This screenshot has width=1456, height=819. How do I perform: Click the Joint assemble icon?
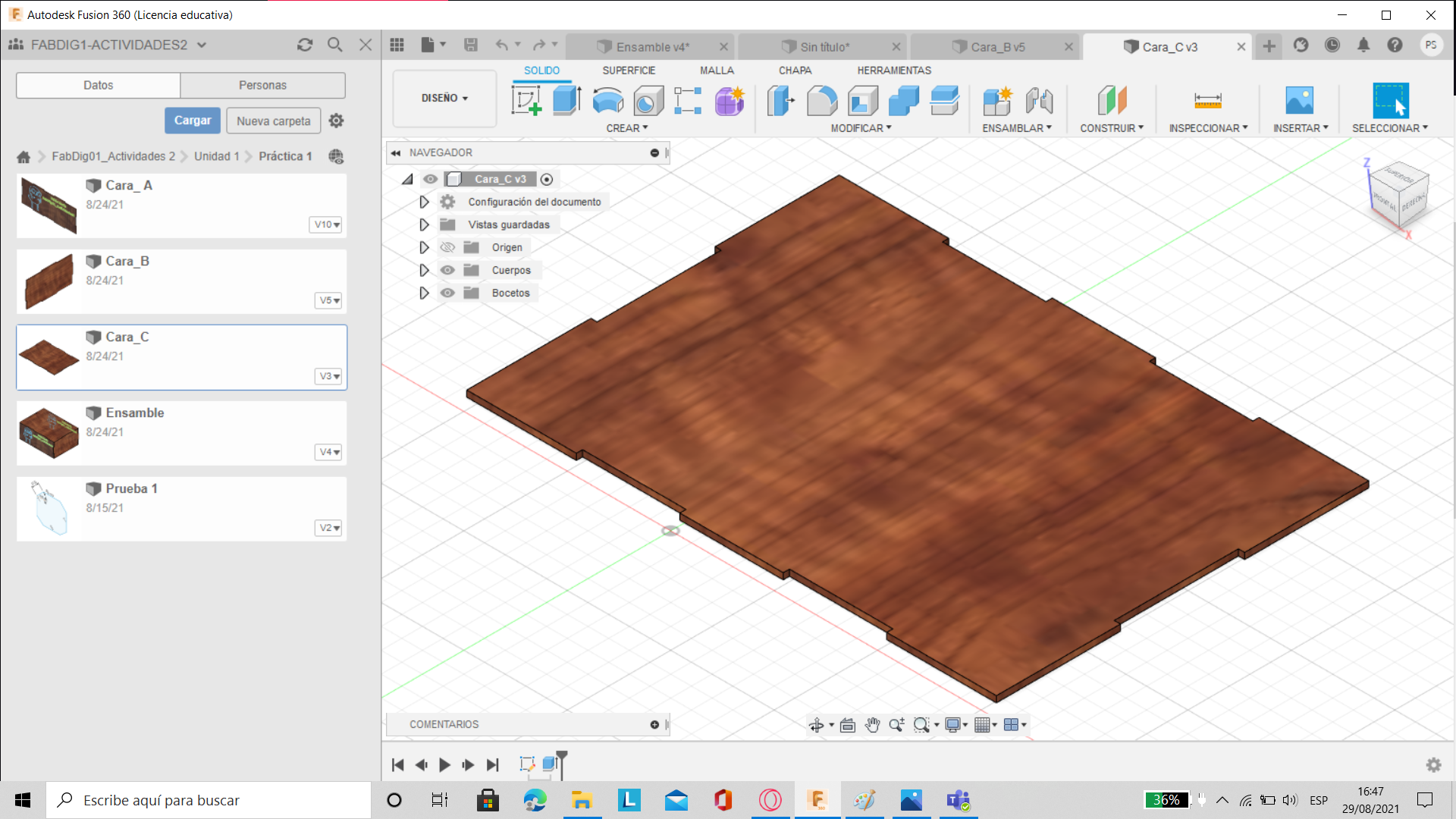pyautogui.click(x=1039, y=100)
